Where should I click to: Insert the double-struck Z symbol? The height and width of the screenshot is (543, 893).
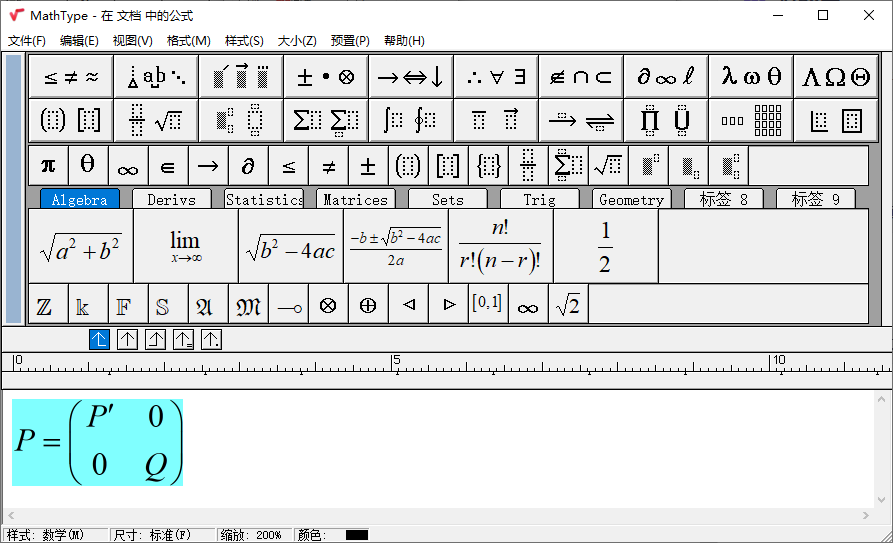48,304
